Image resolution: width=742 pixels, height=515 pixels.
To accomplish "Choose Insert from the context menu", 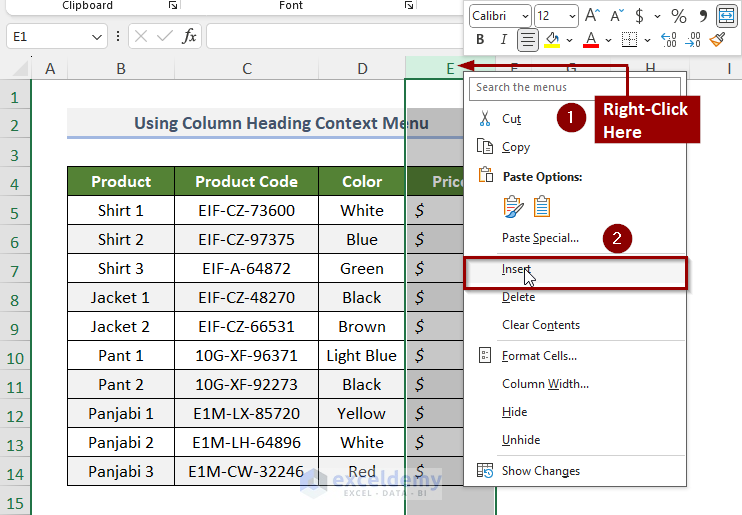I will click(516, 269).
